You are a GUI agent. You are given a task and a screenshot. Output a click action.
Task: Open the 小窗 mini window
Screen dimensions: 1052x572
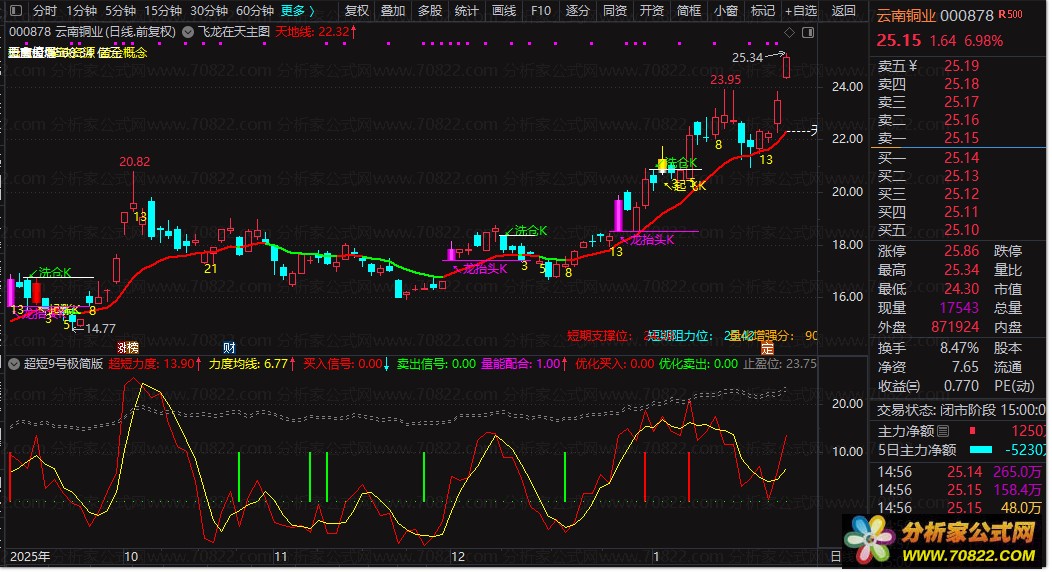click(x=725, y=11)
